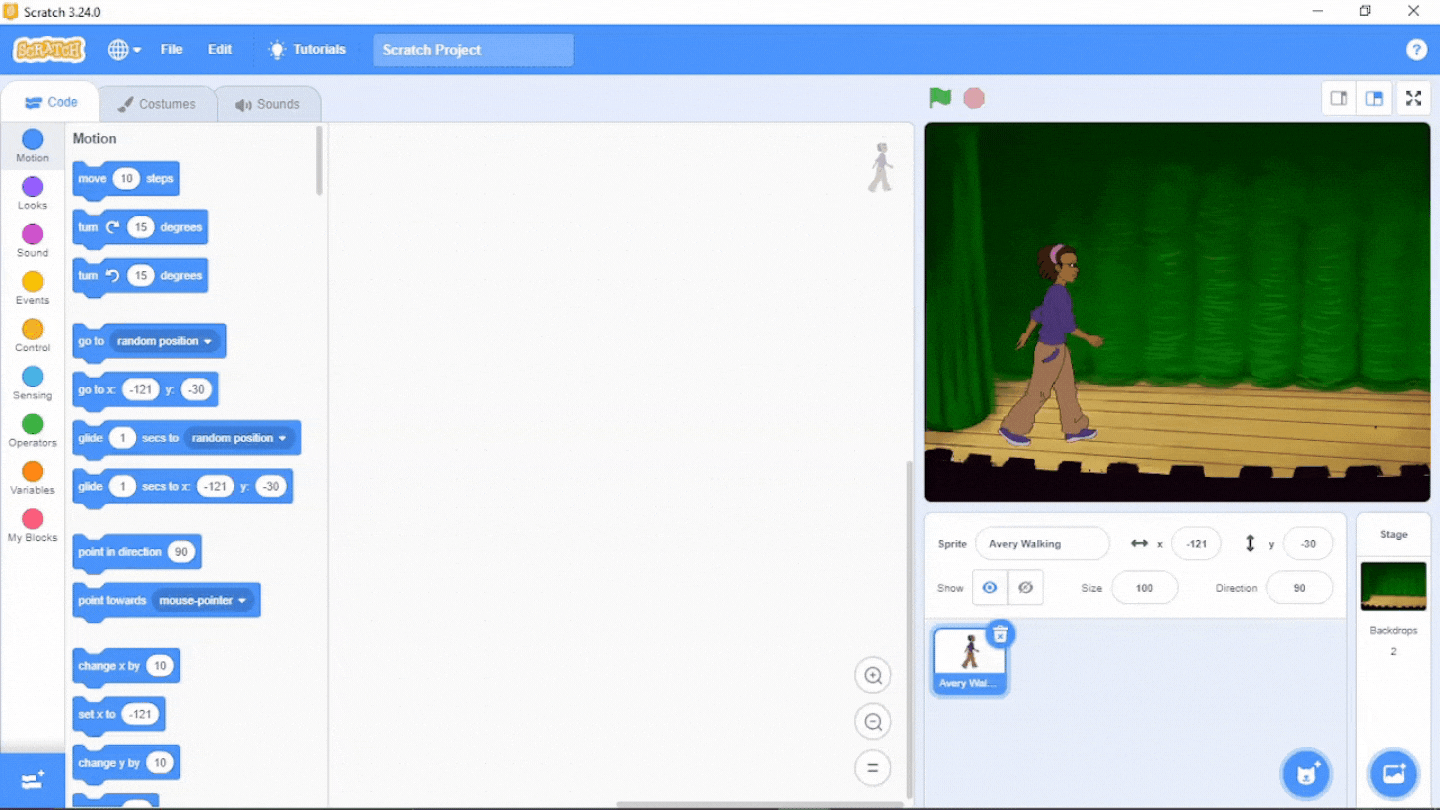Screen dimensions: 1440x810
Task: Click the turn counterclockwise 15 degrees block
Action: click(x=140, y=276)
